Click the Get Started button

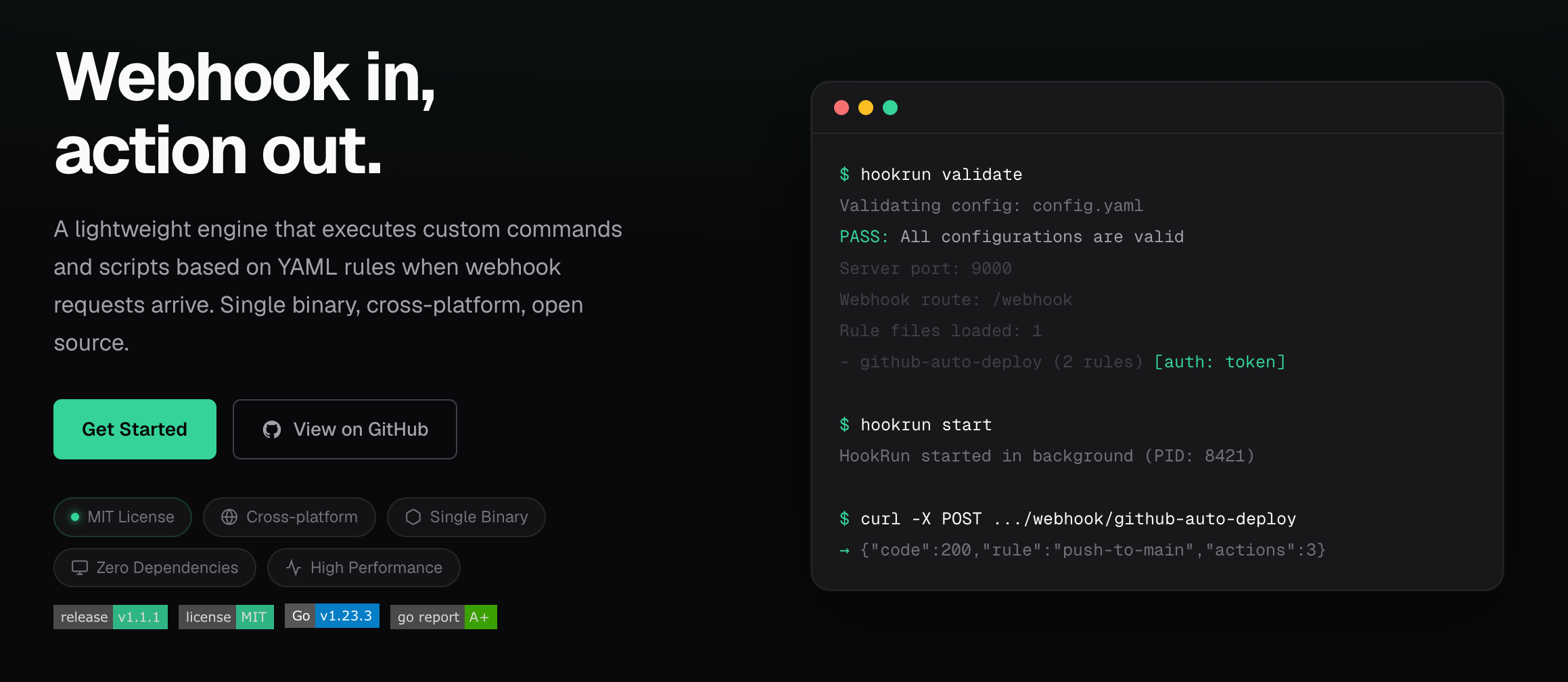(x=135, y=429)
